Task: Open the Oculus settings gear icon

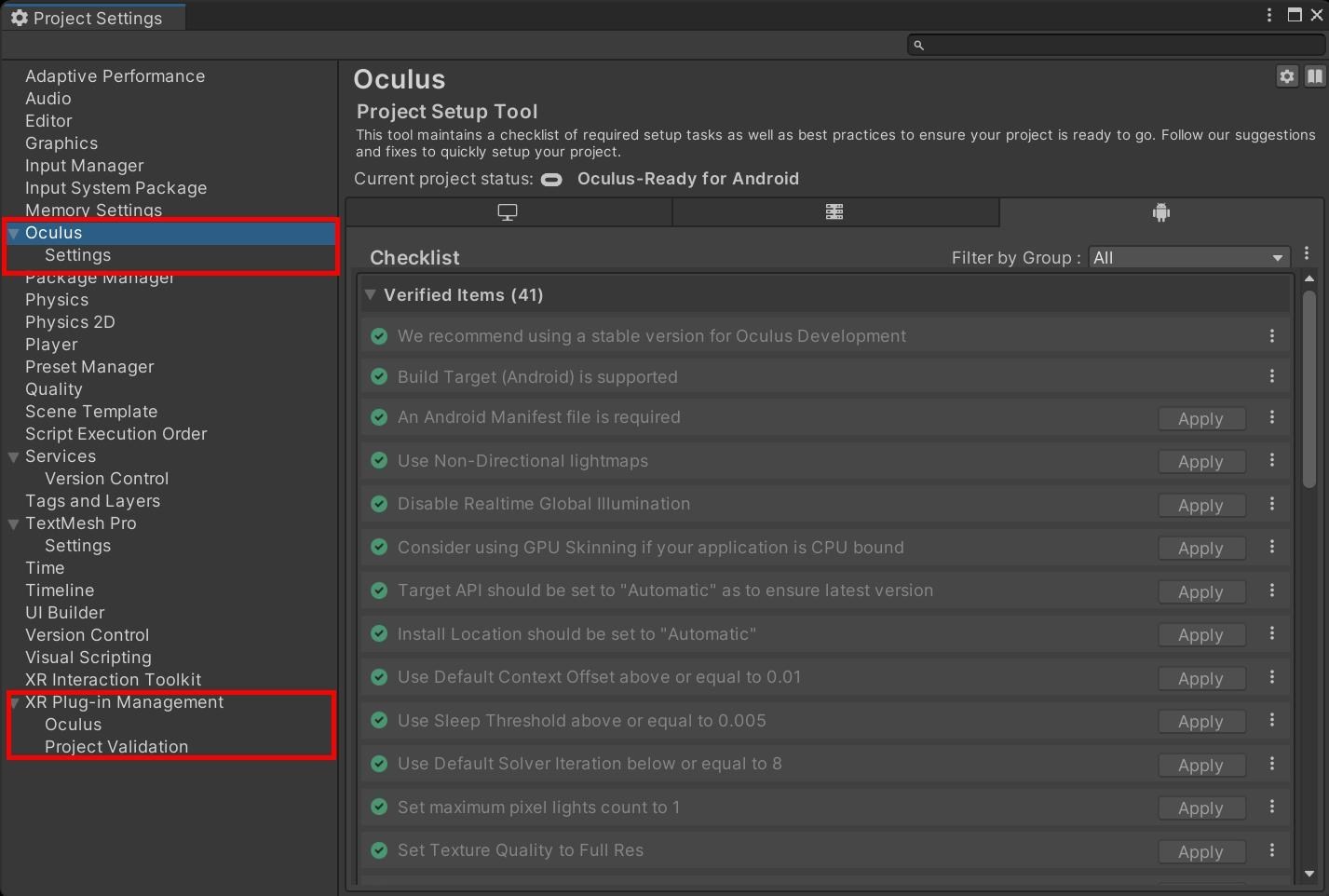Action: click(1286, 77)
